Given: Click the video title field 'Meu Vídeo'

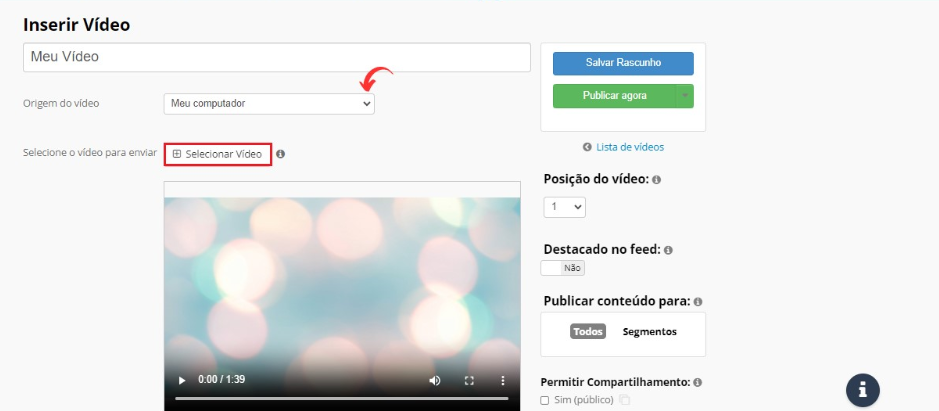Looking at the screenshot, I should [x=277, y=57].
